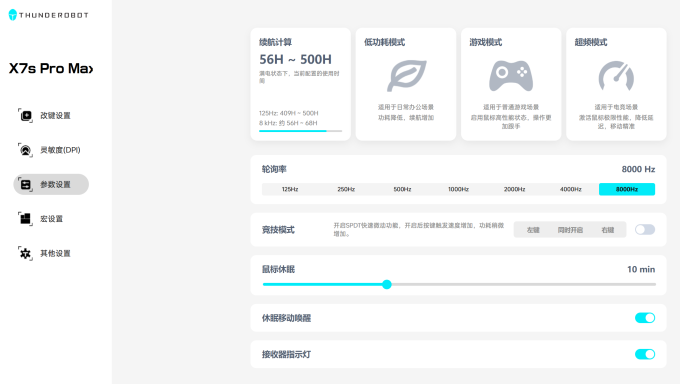680x384 pixels.
Task: Select 250Hz polling rate
Action: [346, 189]
